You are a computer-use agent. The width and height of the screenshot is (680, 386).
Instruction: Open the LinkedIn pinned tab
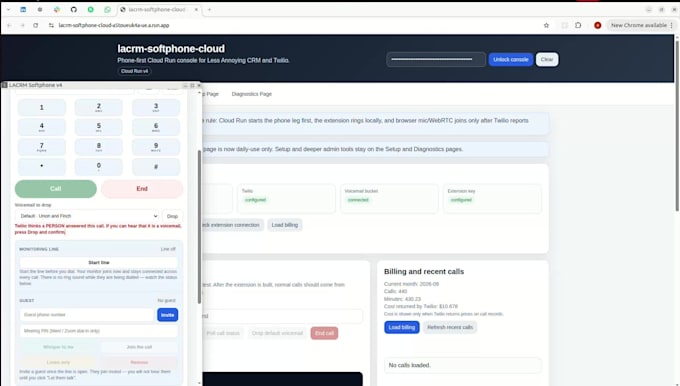[23, 9]
